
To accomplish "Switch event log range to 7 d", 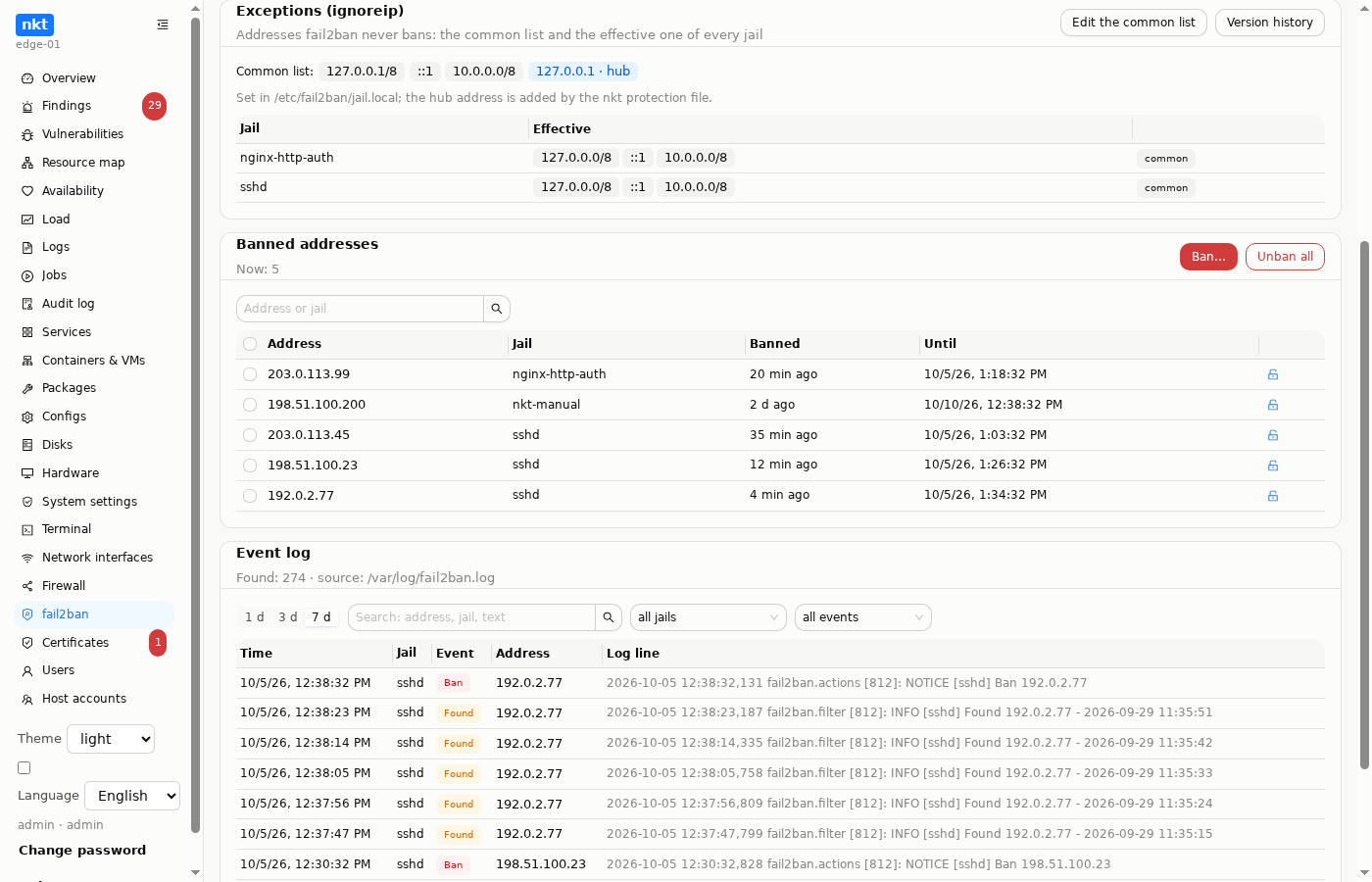I will pos(321,617).
